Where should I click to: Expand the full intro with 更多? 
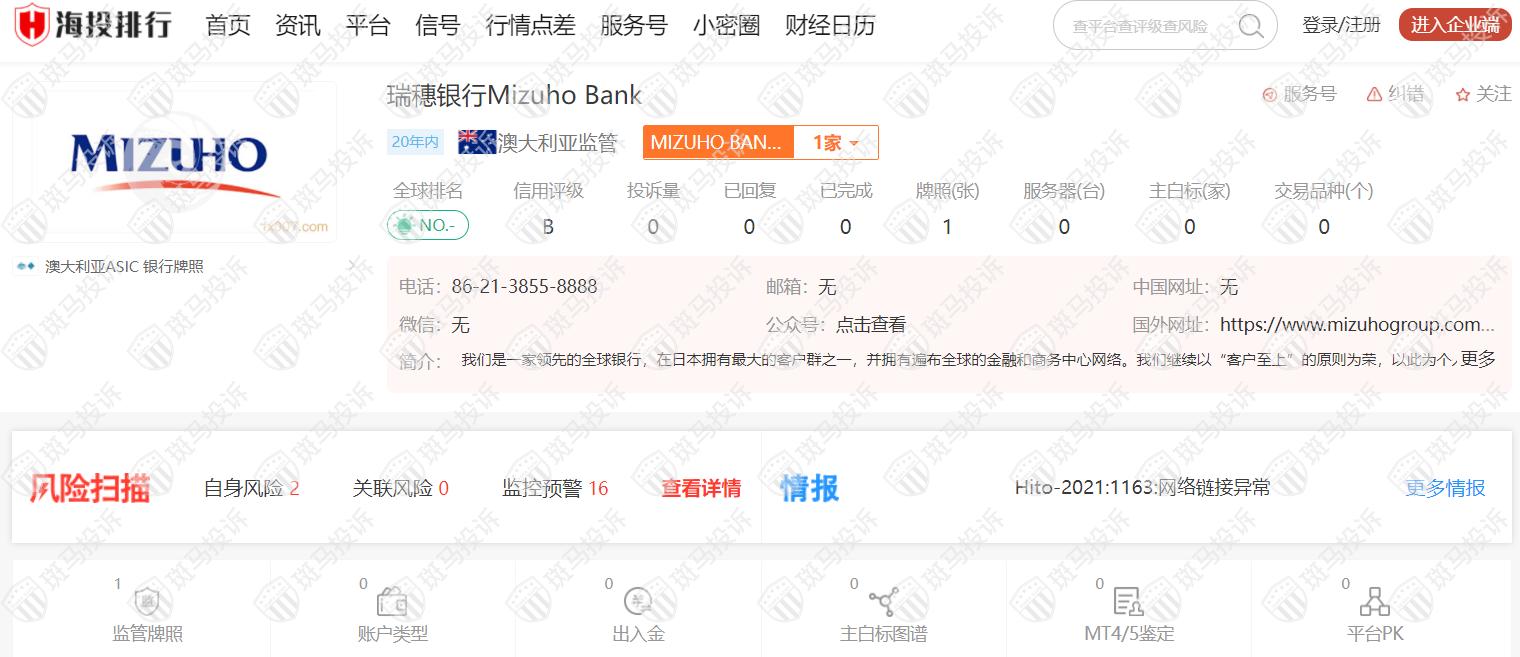pyautogui.click(x=1478, y=359)
